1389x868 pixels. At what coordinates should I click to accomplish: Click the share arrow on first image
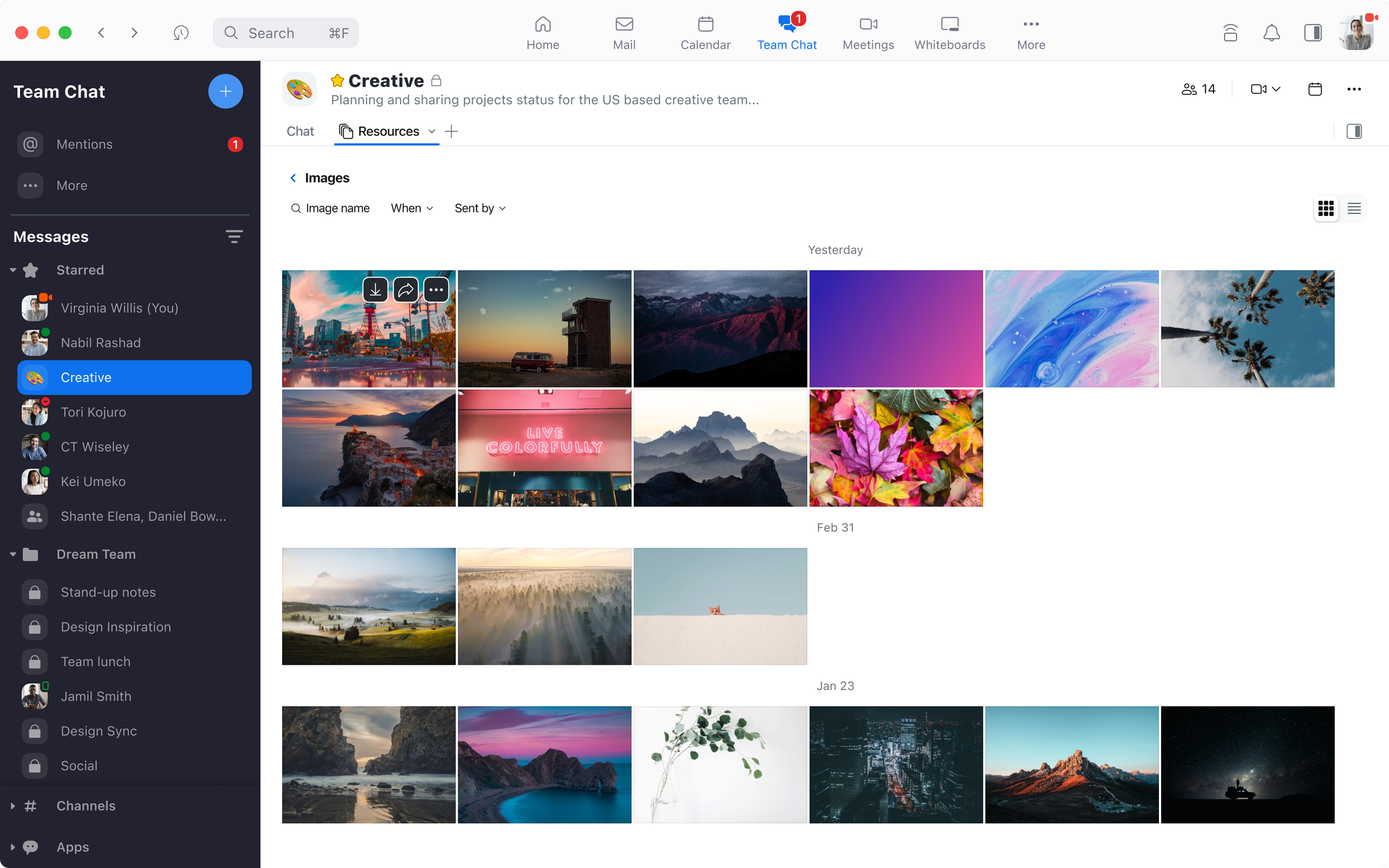(406, 290)
